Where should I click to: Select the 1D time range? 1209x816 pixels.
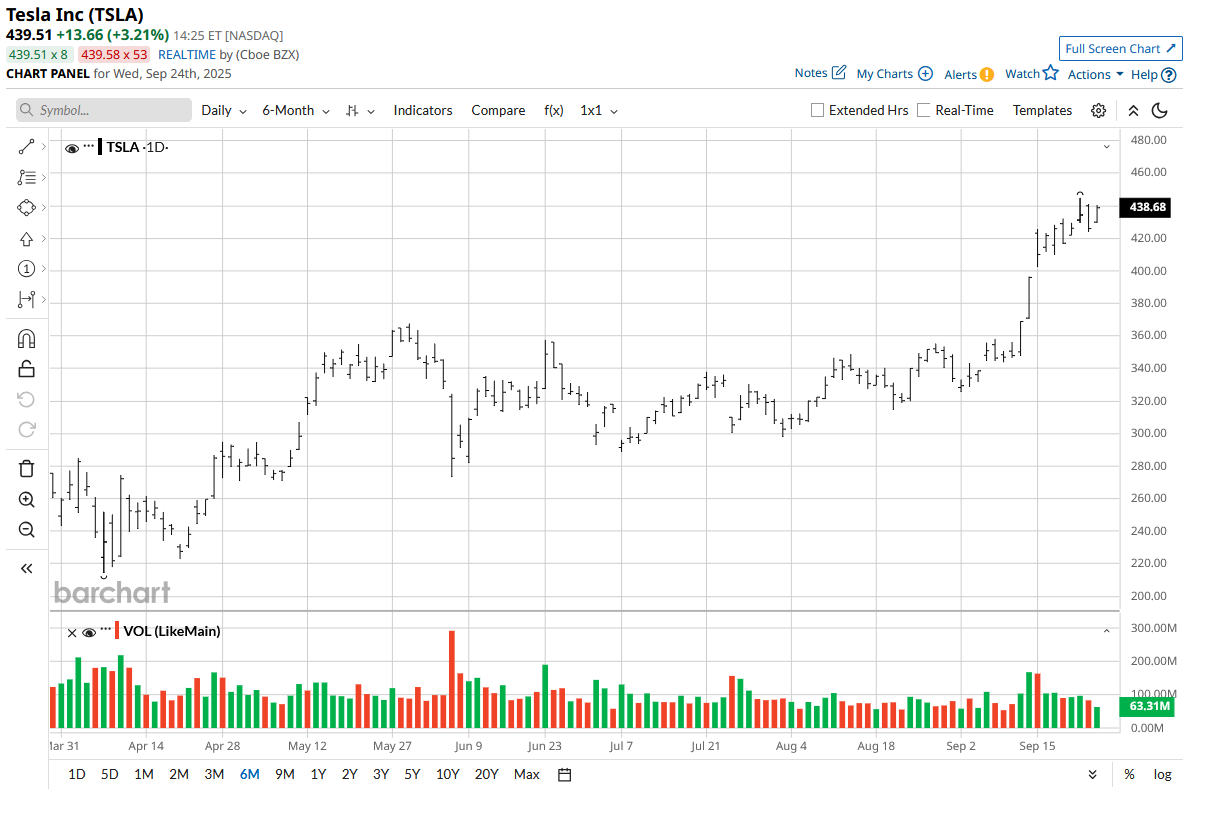pos(76,774)
